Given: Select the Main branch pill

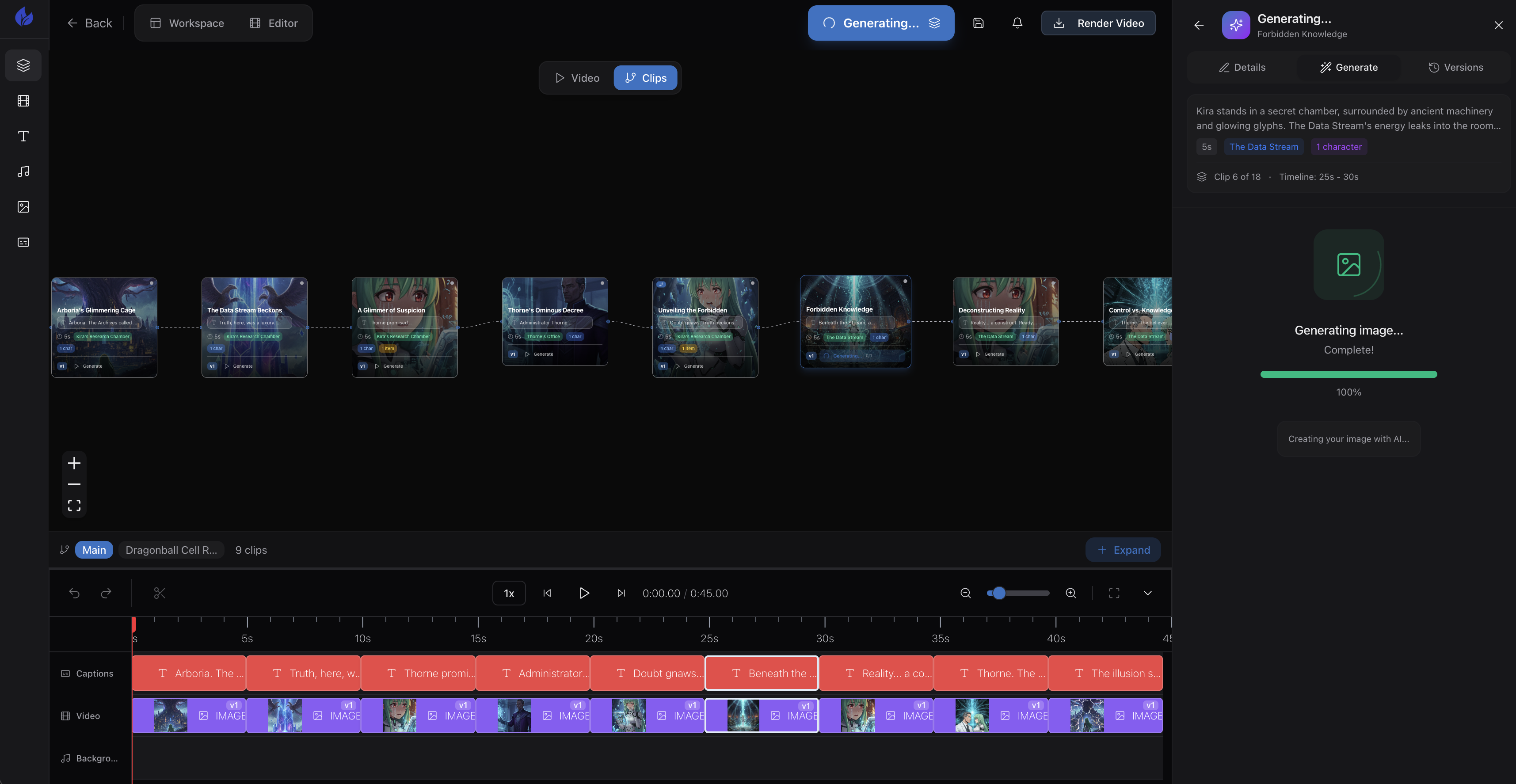Looking at the screenshot, I should (x=94, y=550).
